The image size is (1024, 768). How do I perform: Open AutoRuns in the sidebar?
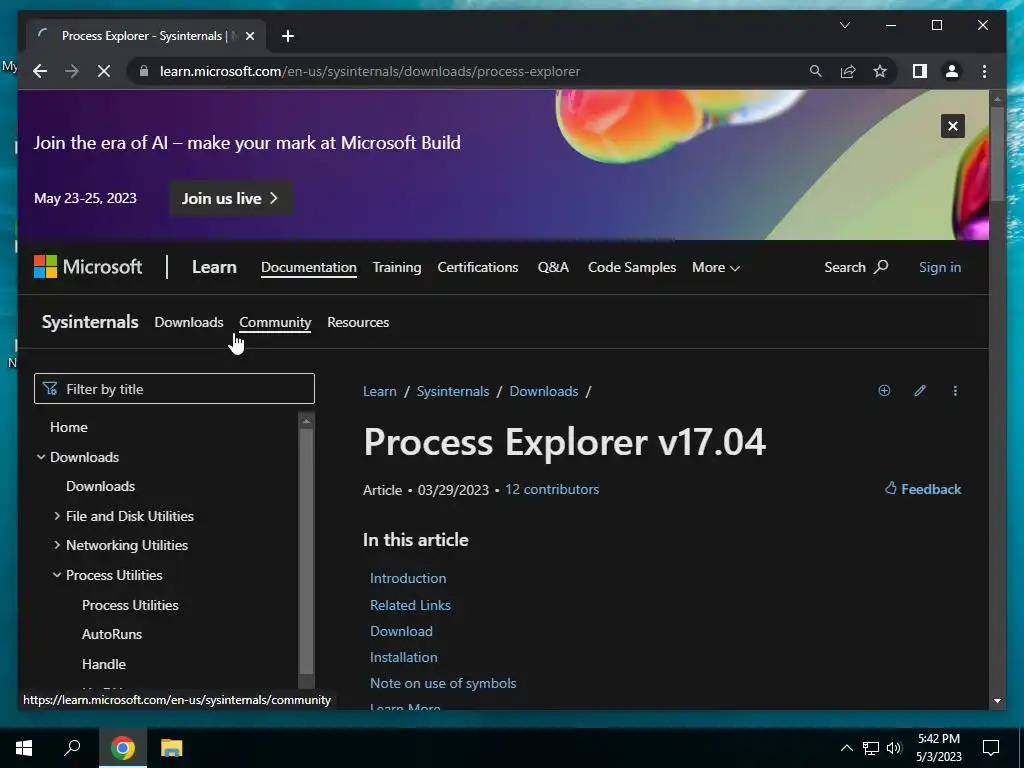112,634
